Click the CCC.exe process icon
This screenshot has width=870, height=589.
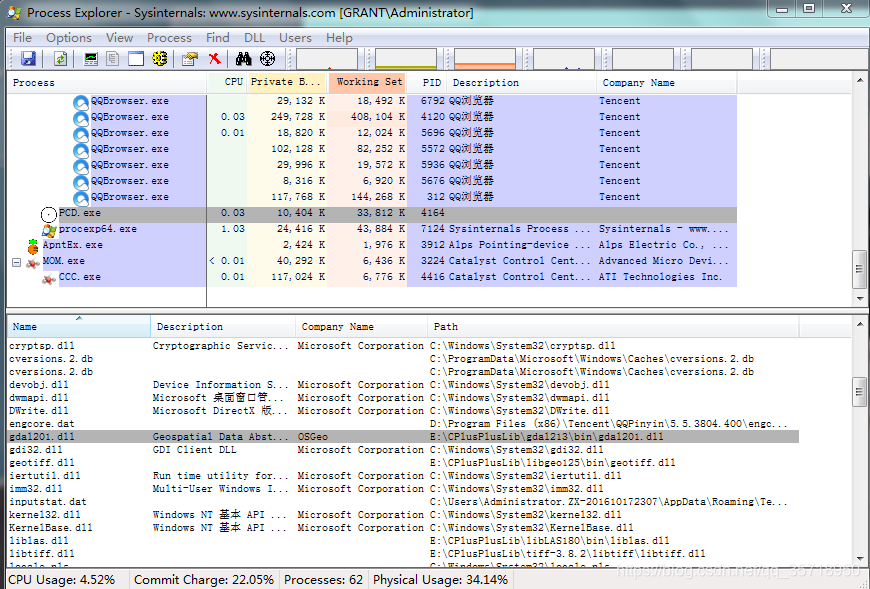[x=49, y=278]
